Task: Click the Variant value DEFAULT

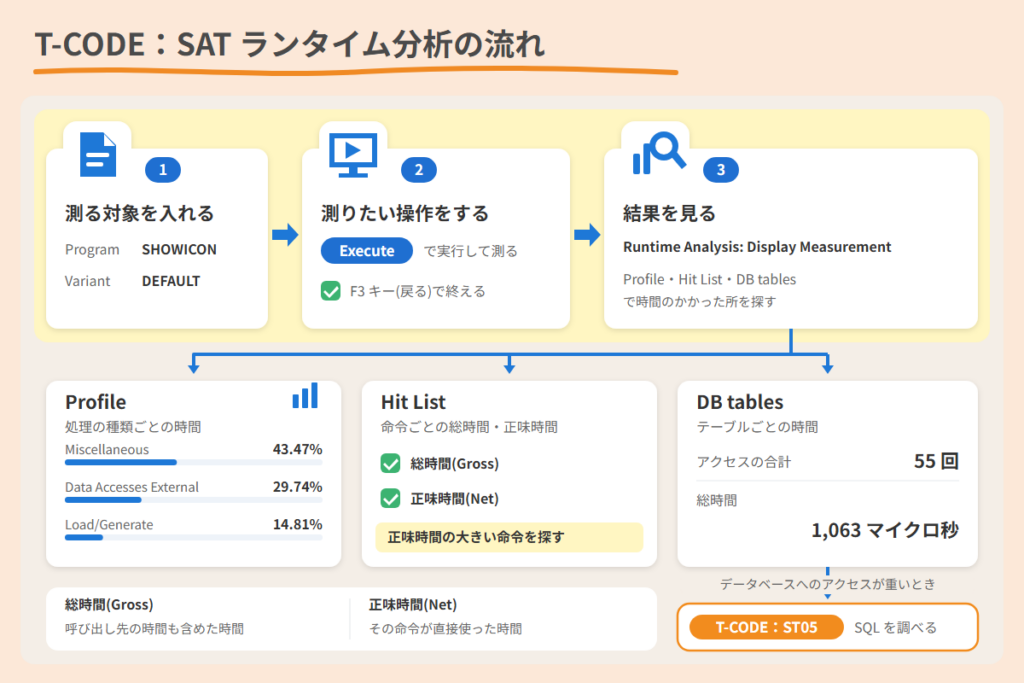Action: [x=171, y=281]
